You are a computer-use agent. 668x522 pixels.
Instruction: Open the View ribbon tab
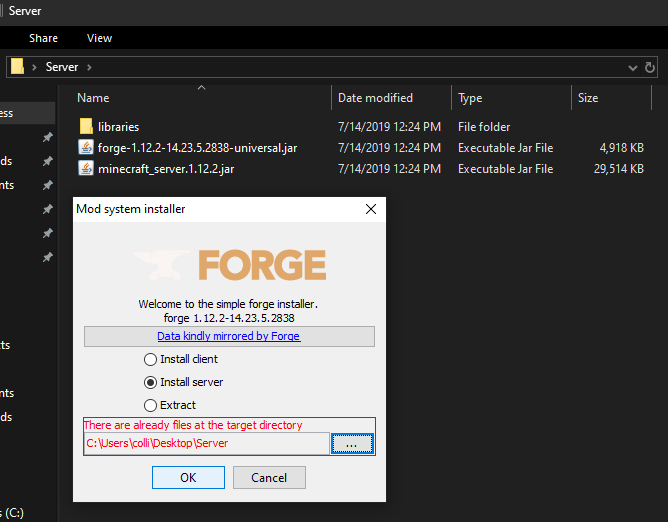(100, 38)
